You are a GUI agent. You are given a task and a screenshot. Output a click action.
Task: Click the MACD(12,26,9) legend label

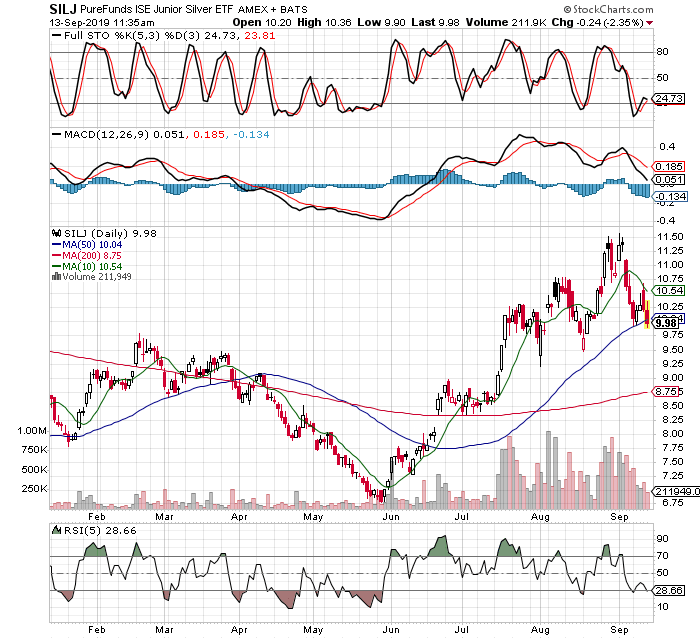(x=106, y=134)
